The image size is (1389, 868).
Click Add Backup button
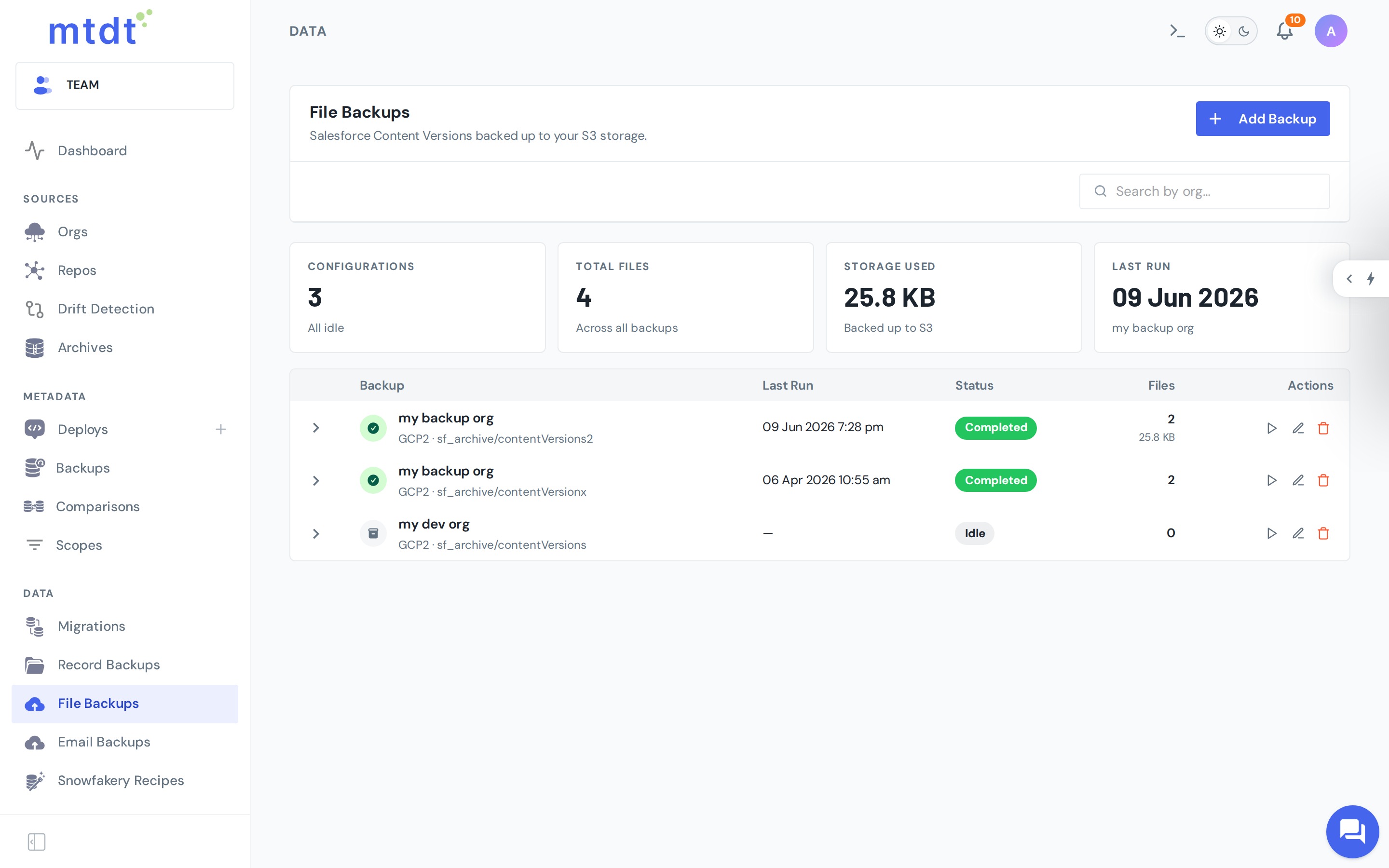click(x=1263, y=119)
